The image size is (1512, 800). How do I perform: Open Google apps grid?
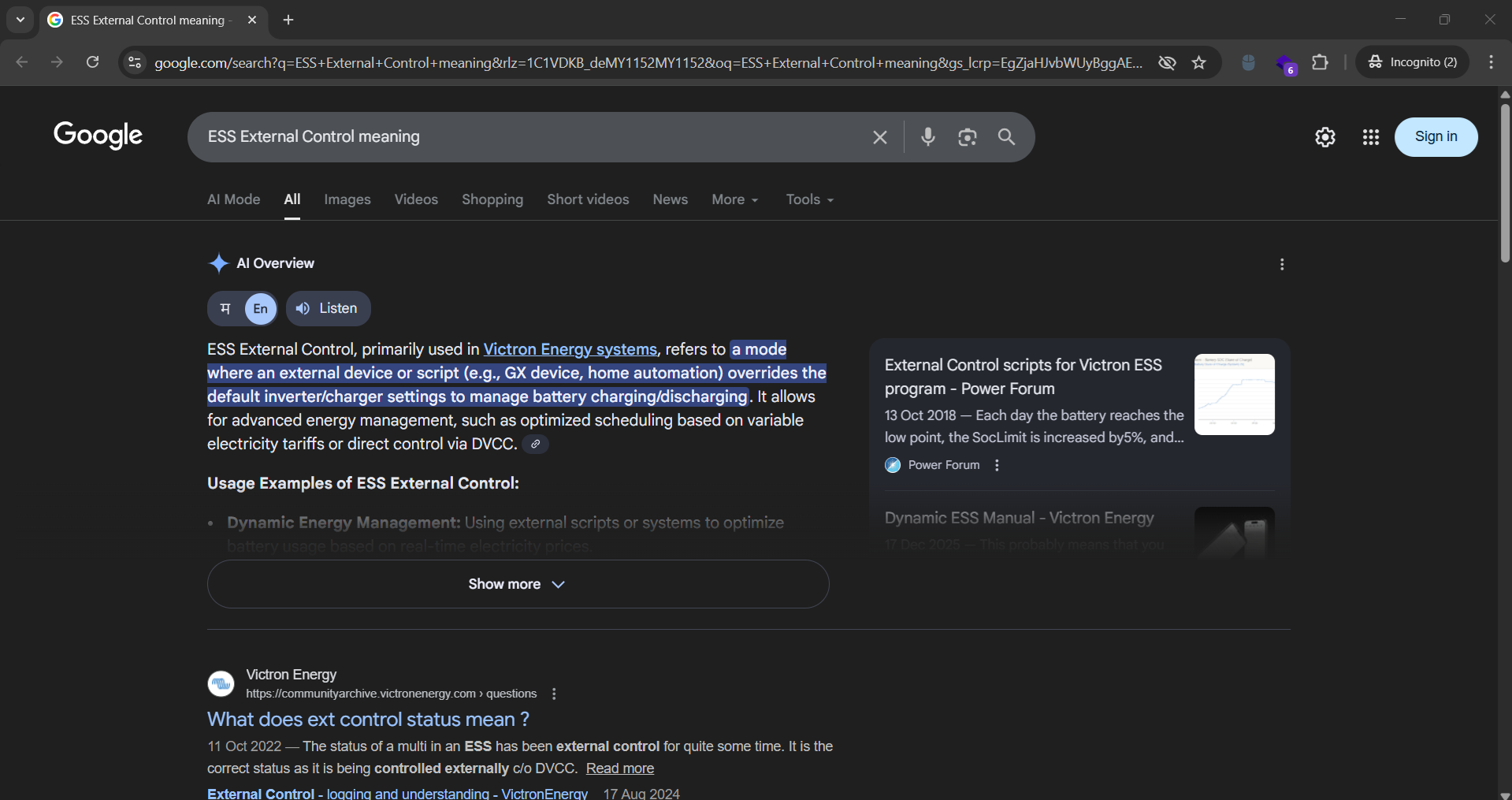click(1370, 137)
